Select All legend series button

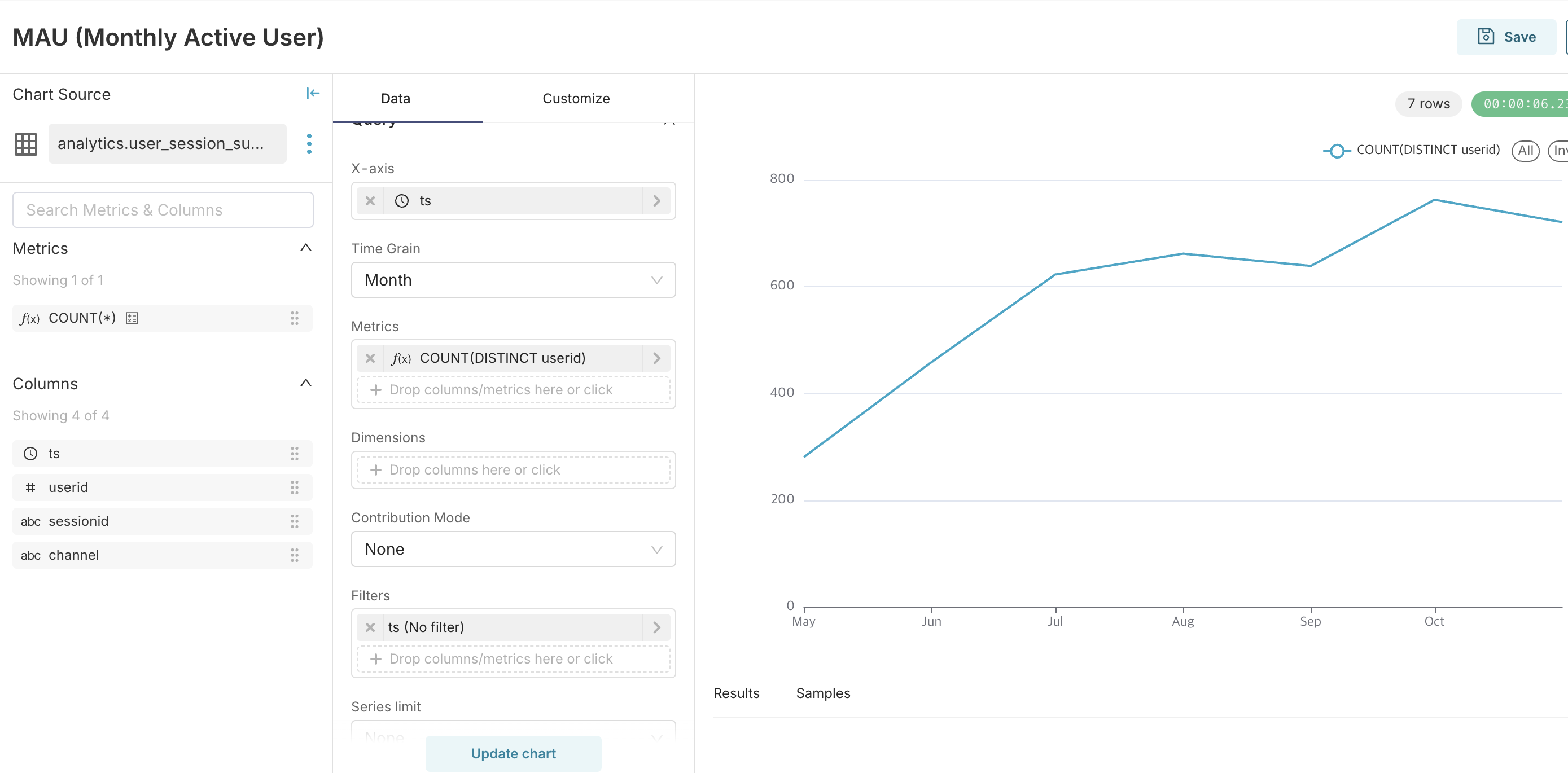coord(1525,150)
